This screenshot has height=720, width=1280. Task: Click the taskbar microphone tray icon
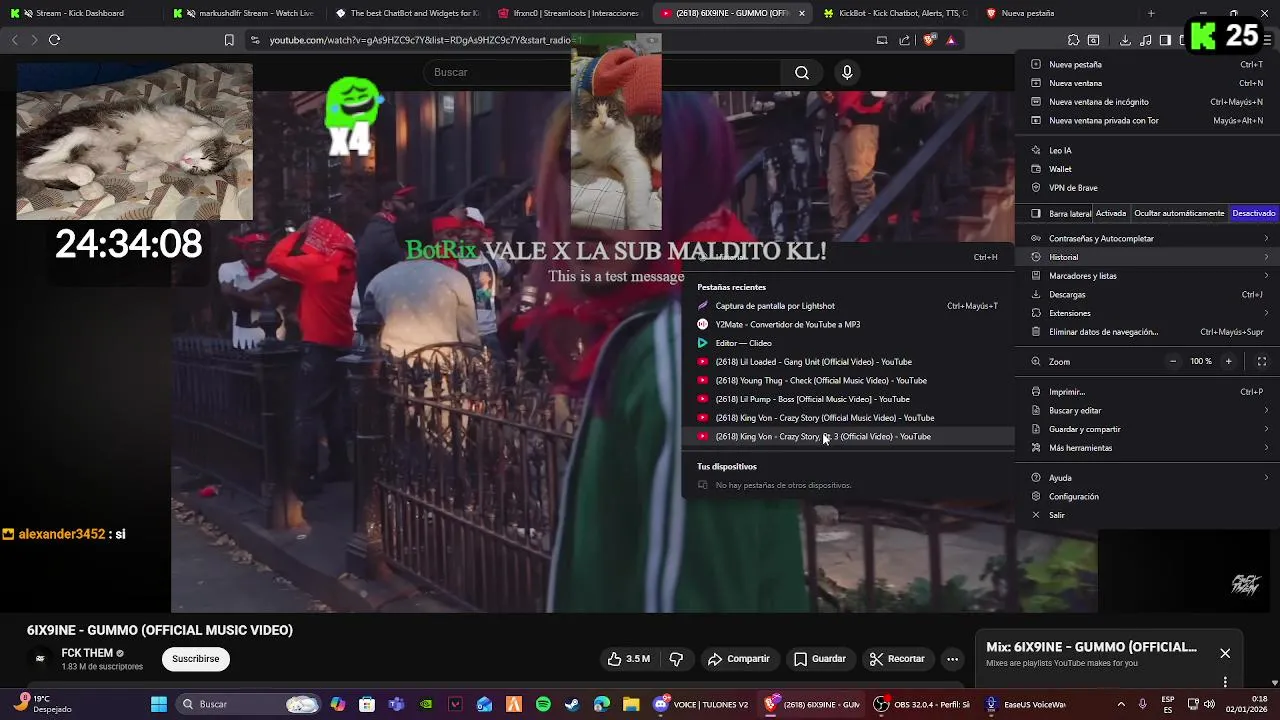pyautogui.click(x=1142, y=704)
